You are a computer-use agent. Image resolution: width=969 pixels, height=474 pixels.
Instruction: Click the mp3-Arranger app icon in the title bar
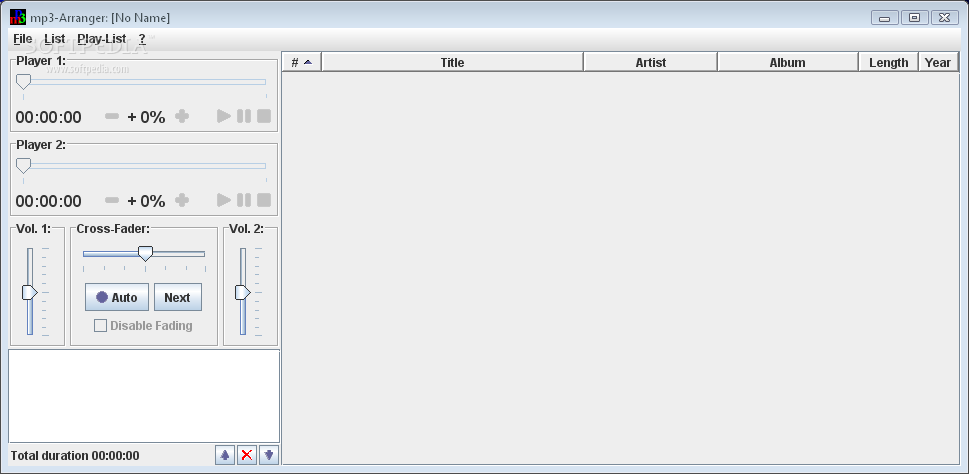click(18, 17)
